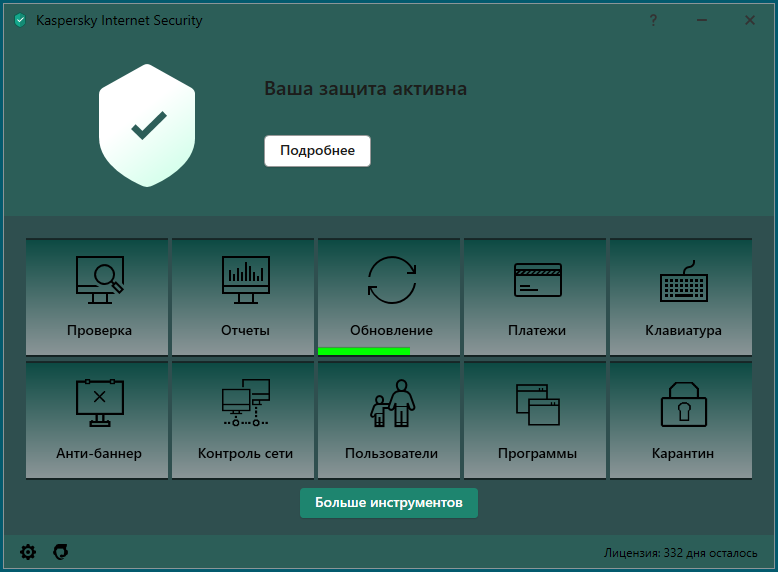
Task: Open Пользователи parental control tile
Action: click(x=389, y=420)
